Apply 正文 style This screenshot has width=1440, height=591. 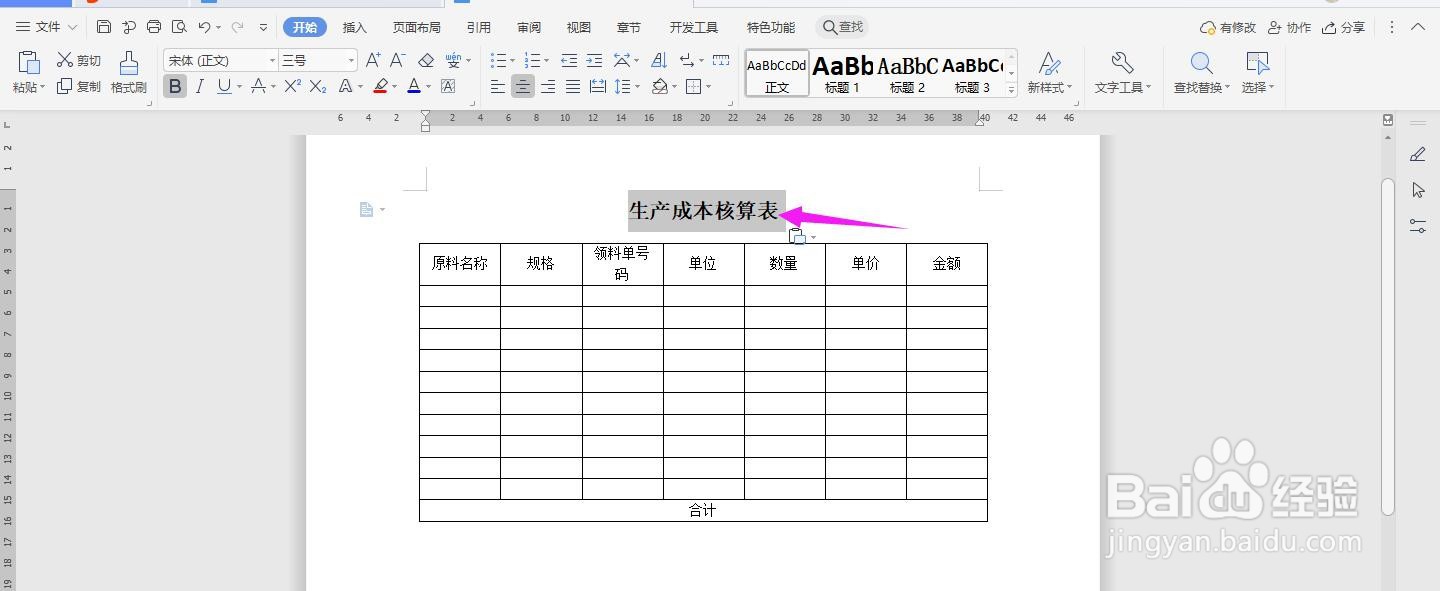tap(777, 73)
